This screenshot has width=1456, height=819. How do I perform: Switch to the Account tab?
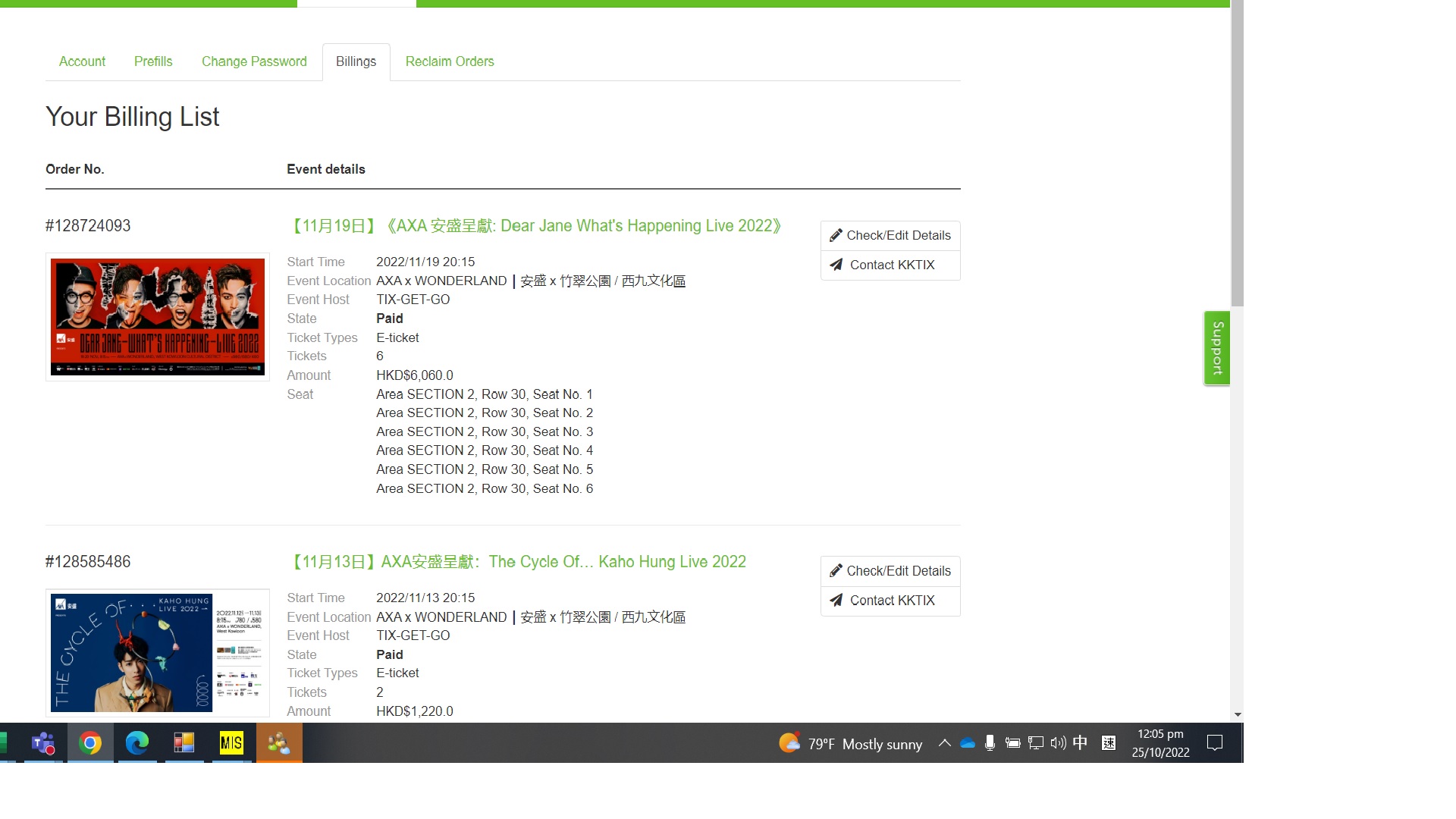(82, 61)
